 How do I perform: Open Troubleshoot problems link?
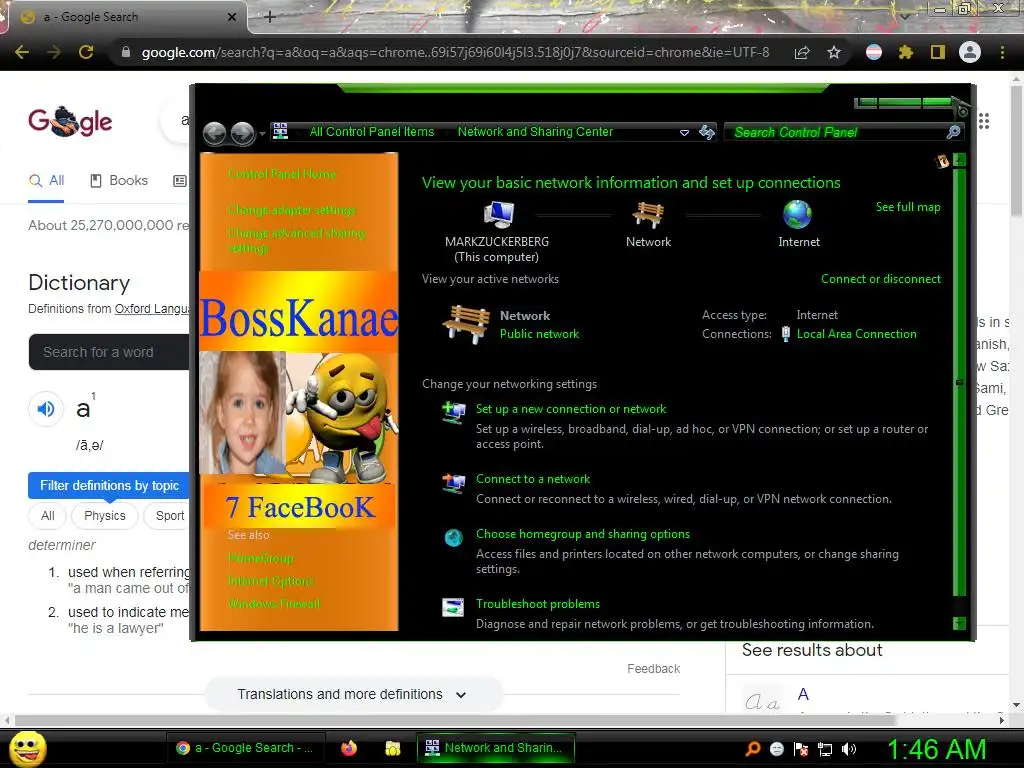click(x=537, y=603)
